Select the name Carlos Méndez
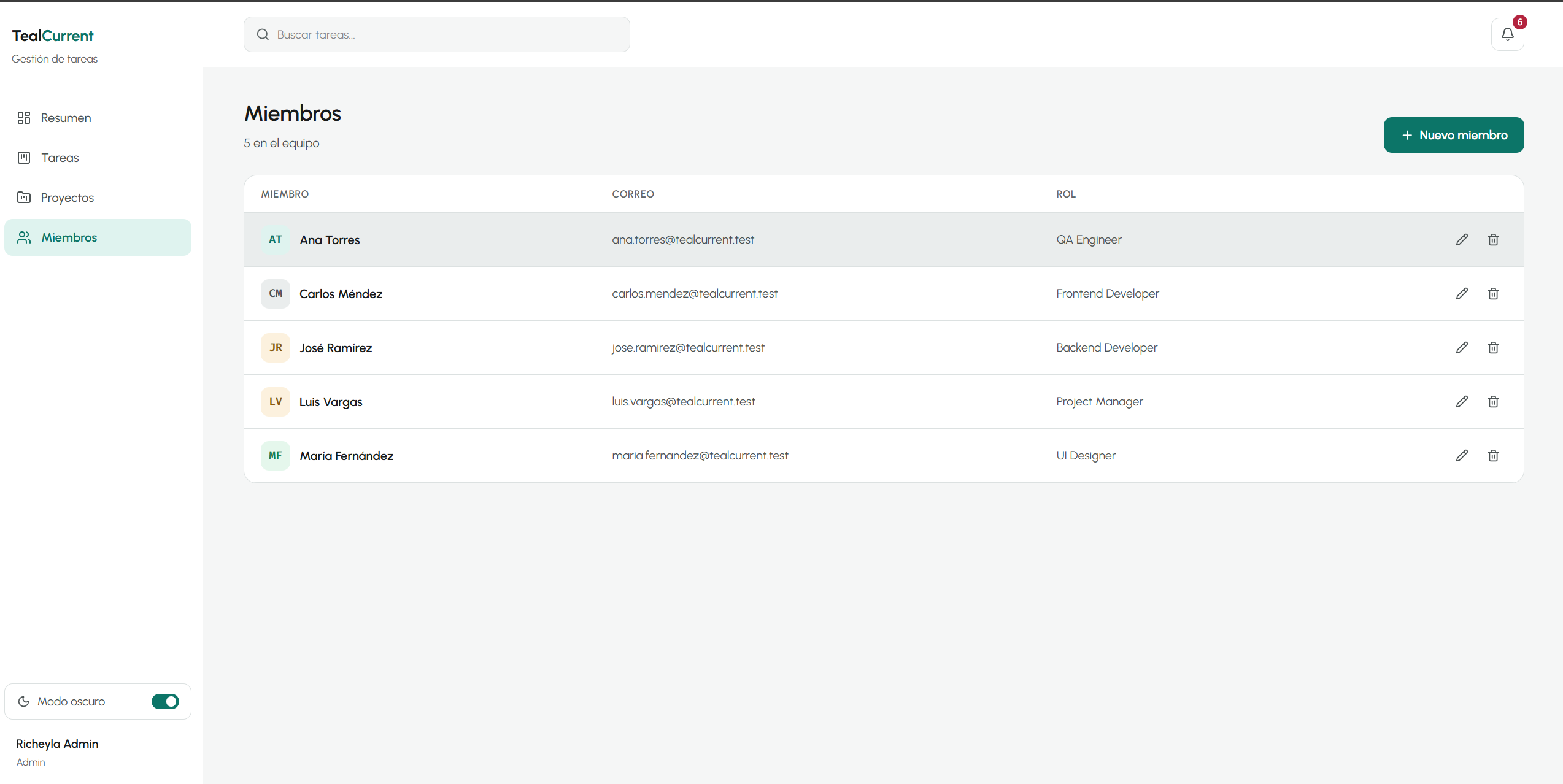 pyautogui.click(x=341, y=294)
